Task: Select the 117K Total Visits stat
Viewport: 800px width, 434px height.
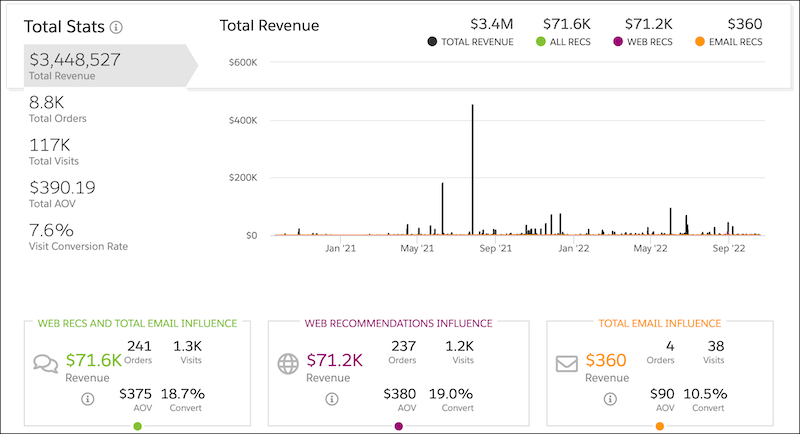Action: click(x=54, y=151)
